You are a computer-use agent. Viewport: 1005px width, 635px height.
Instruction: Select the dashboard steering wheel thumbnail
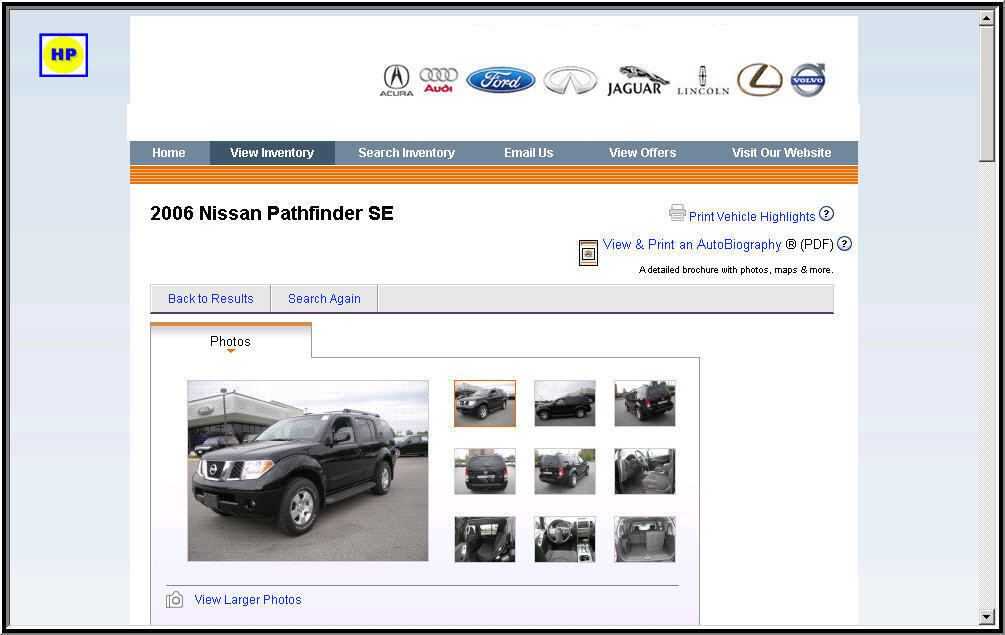(x=565, y=540)
